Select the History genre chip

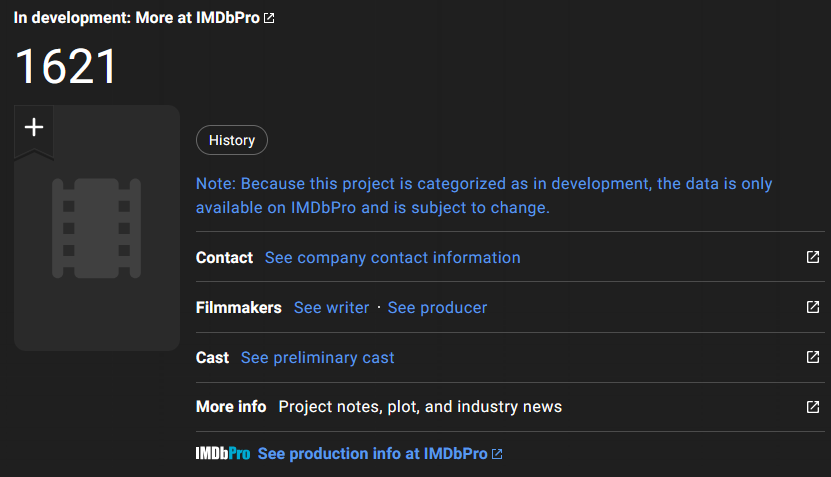(232, 140)
